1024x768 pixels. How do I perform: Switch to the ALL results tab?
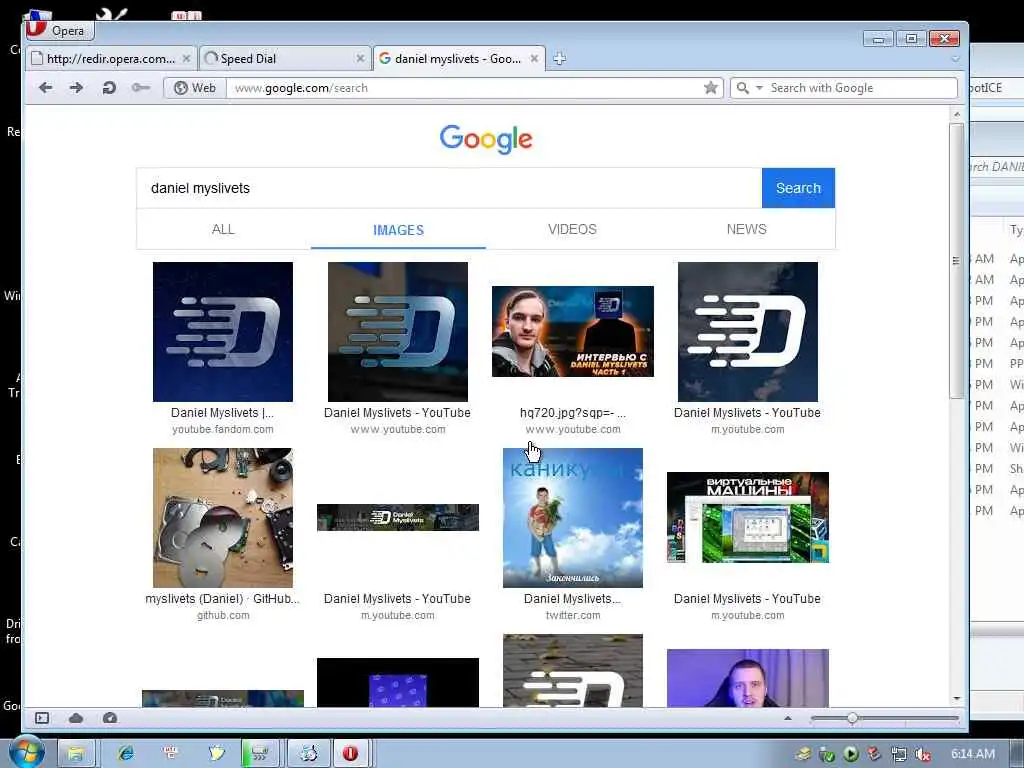tap(223, 229)
